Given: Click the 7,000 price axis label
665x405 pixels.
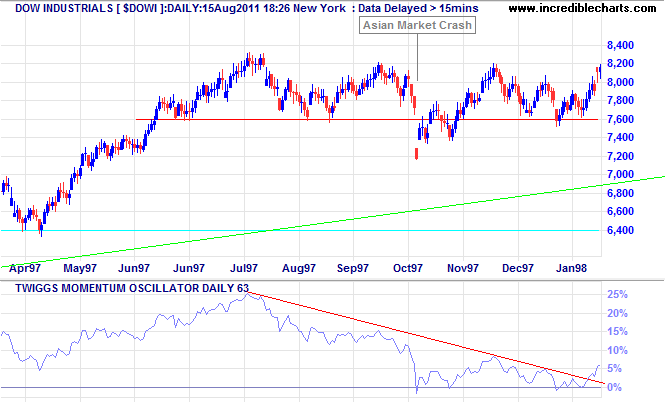Looking at the screenshot, I should click(x=620, y=174).
